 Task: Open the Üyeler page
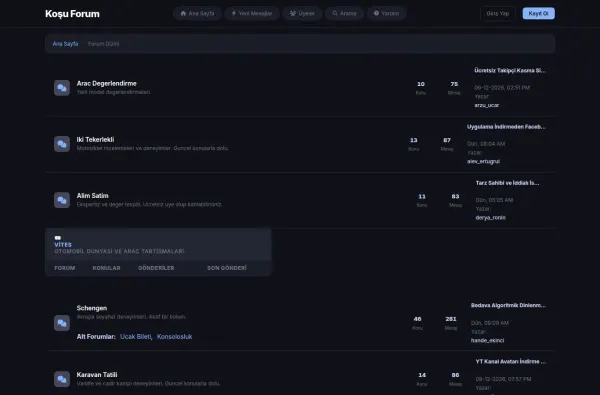click(x=302, y=13)
